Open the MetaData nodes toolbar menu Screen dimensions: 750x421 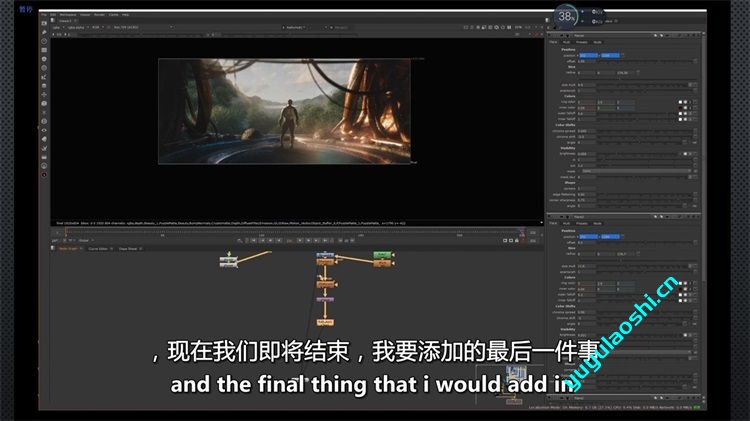pyautogui.click(x=44, y=139)
